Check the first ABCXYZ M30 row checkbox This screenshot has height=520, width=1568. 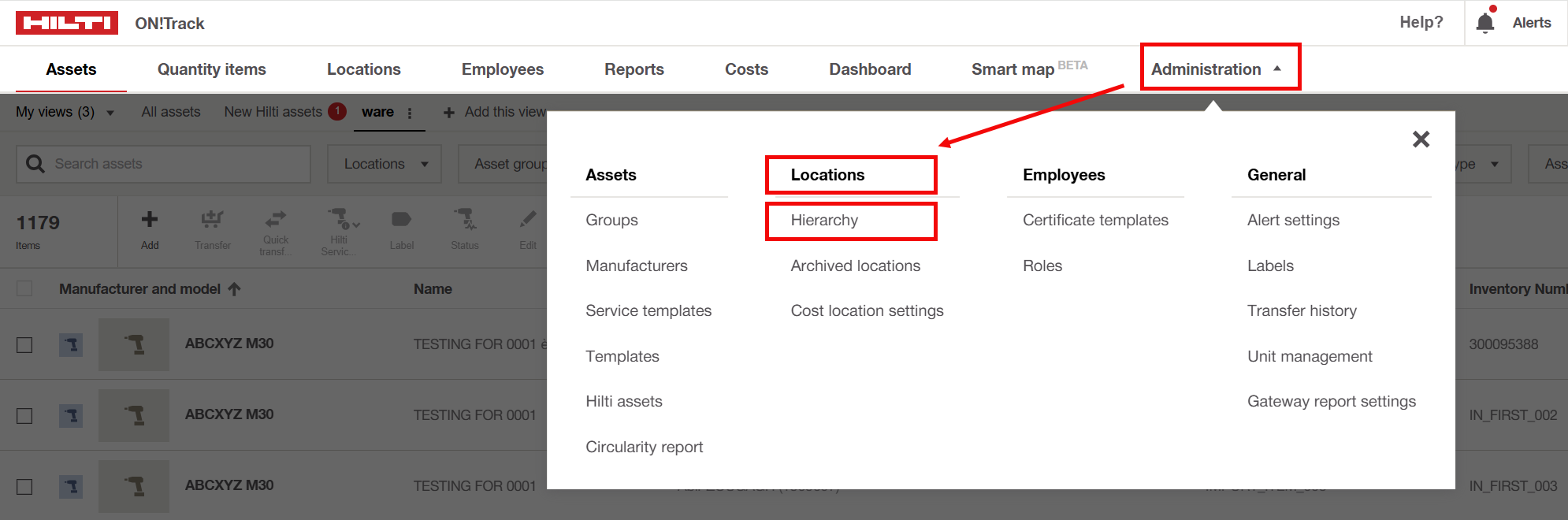point(25,344)
